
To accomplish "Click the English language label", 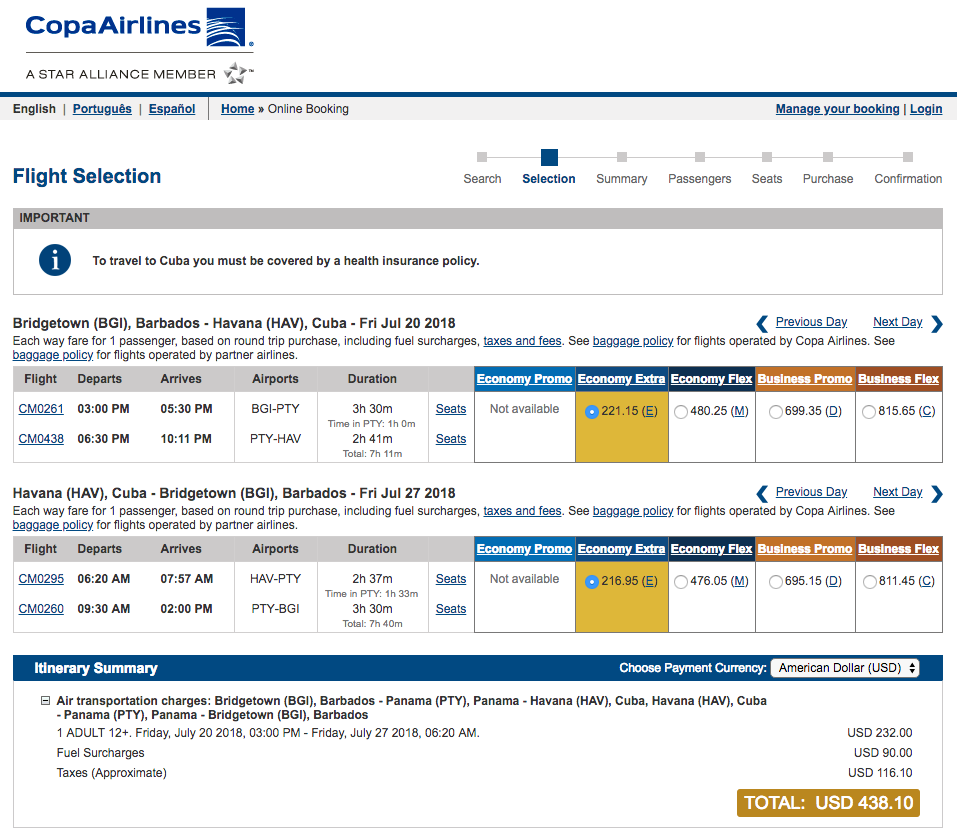I will tap(34, 109).
